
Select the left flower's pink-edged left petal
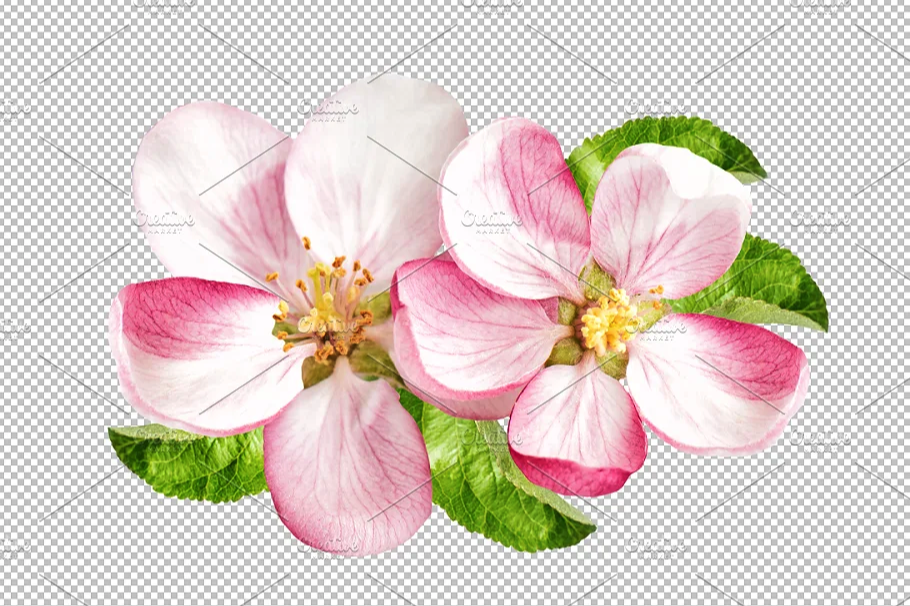tap(200, 350)
